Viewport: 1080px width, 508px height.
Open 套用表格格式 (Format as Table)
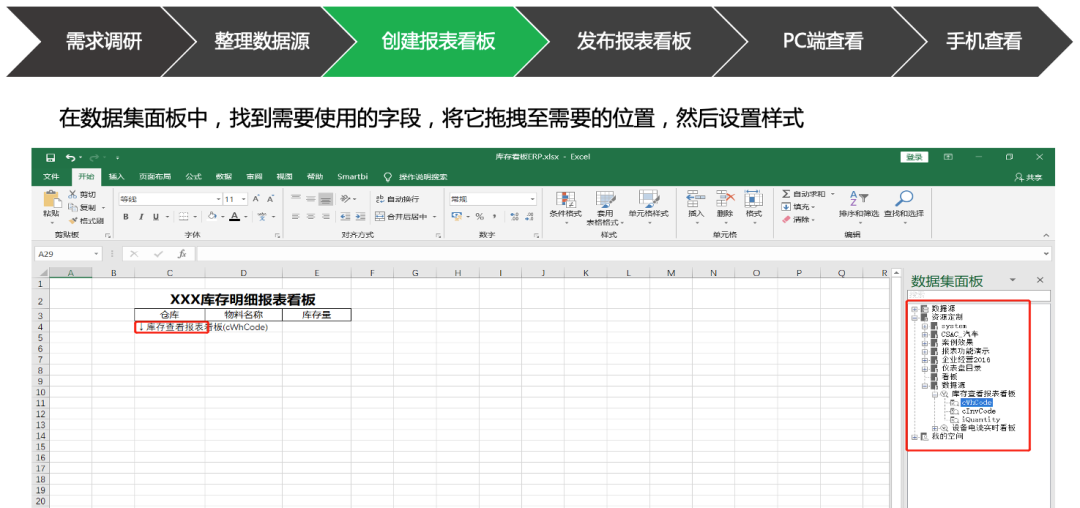[x=605, y=208]
